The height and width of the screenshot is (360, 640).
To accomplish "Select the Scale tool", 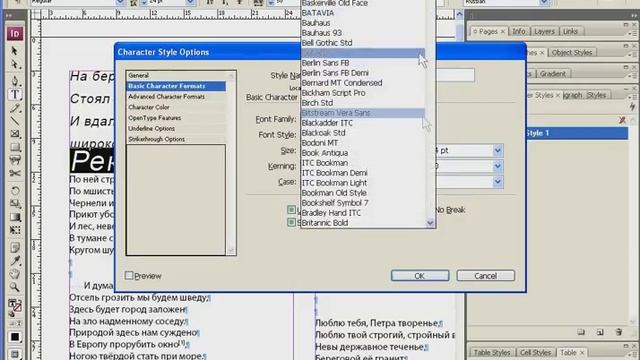I will click(x=15, y=203).
